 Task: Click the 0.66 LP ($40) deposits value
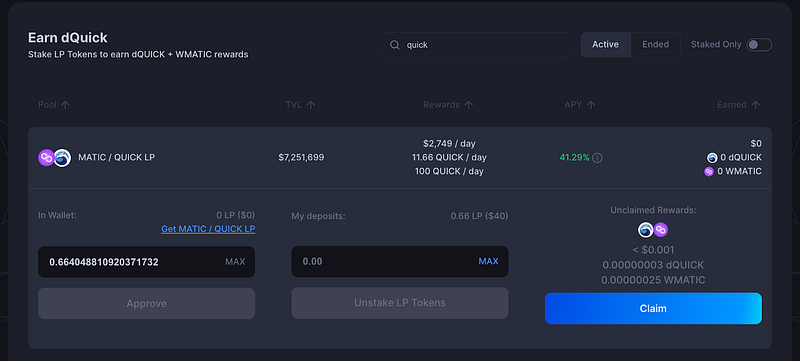pyautogui.click(x=480, y=216)
